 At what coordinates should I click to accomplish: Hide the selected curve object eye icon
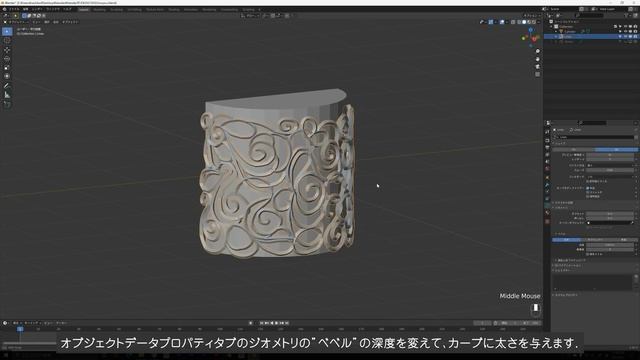[x=625, y=37]
